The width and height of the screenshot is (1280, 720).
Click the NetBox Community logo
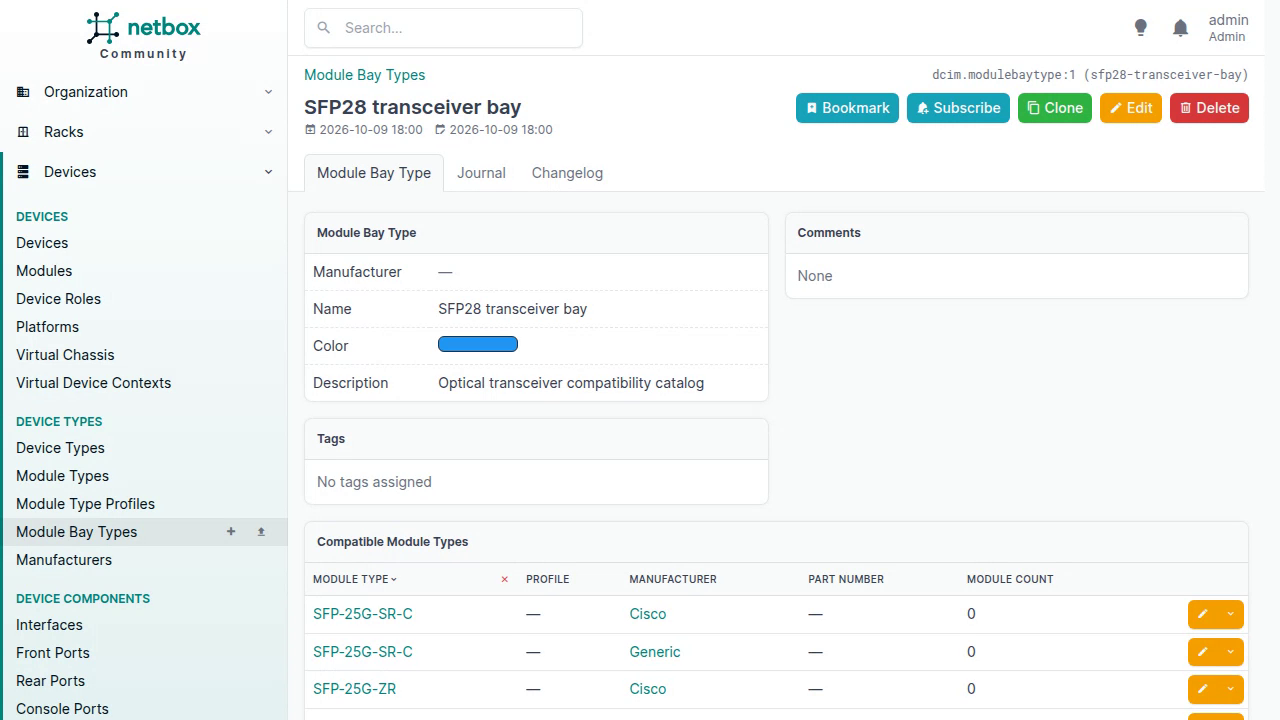point(143,36)
